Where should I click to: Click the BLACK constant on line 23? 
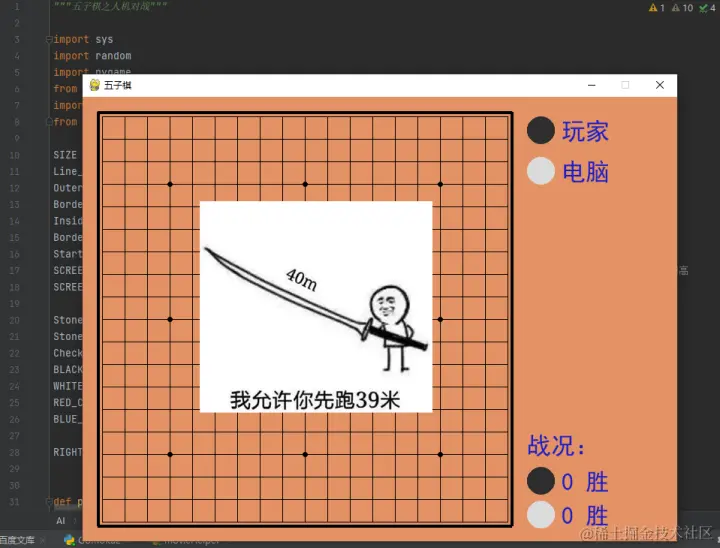[68, 369]
